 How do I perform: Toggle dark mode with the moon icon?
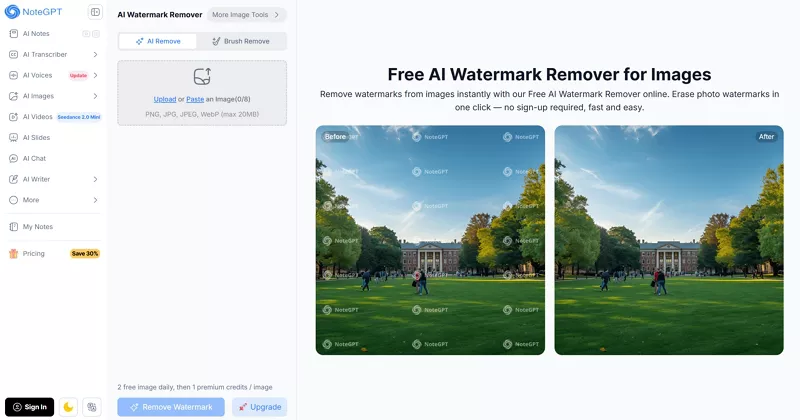68,407
